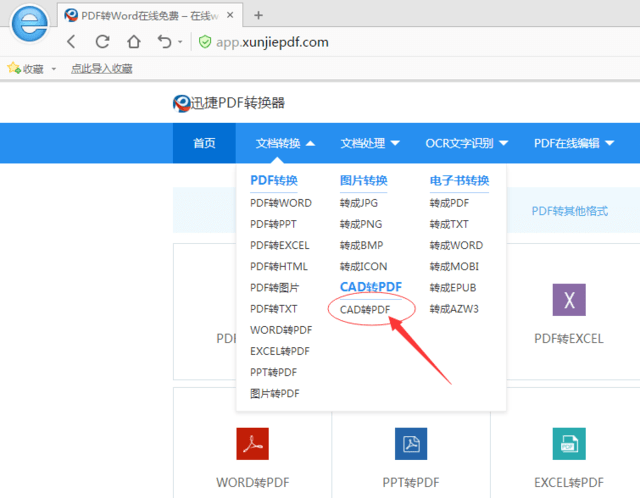
Task: Close the PDF转Word browser tab
Action: coord(230,15)
